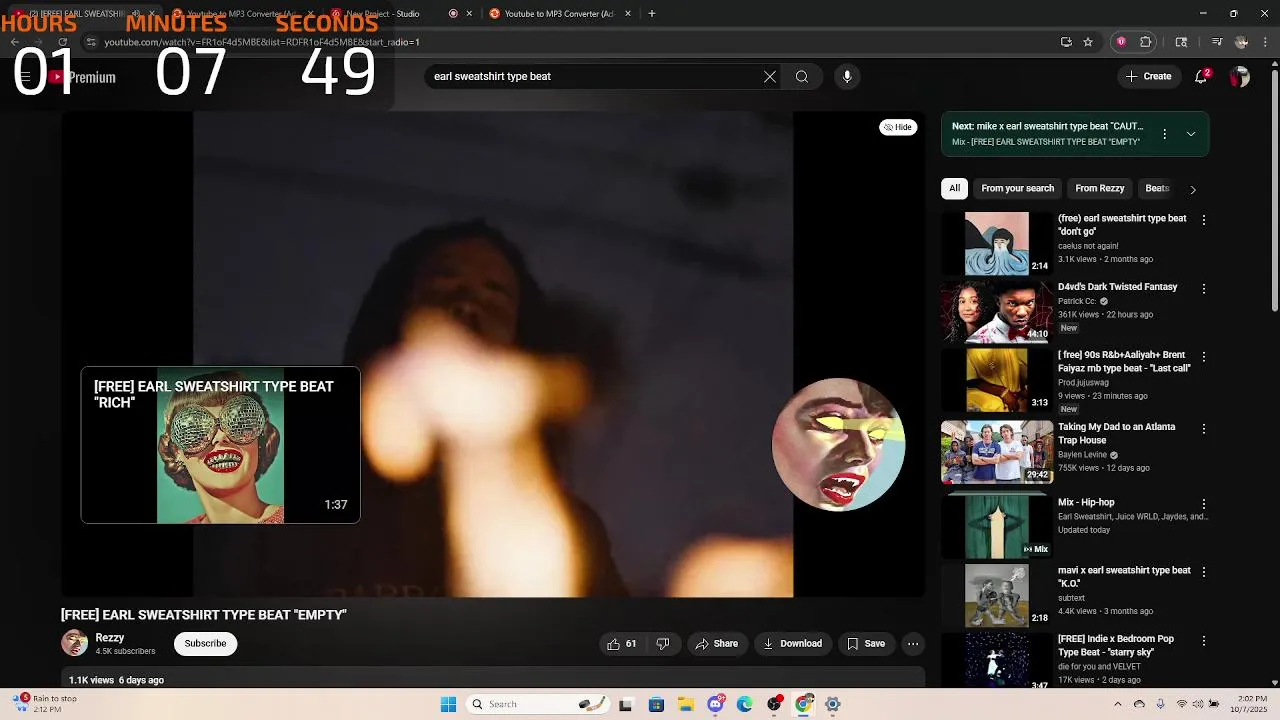Open the Rezzy channel avatar
Viewport: 1280px width, 720px height.
[74, 643]
